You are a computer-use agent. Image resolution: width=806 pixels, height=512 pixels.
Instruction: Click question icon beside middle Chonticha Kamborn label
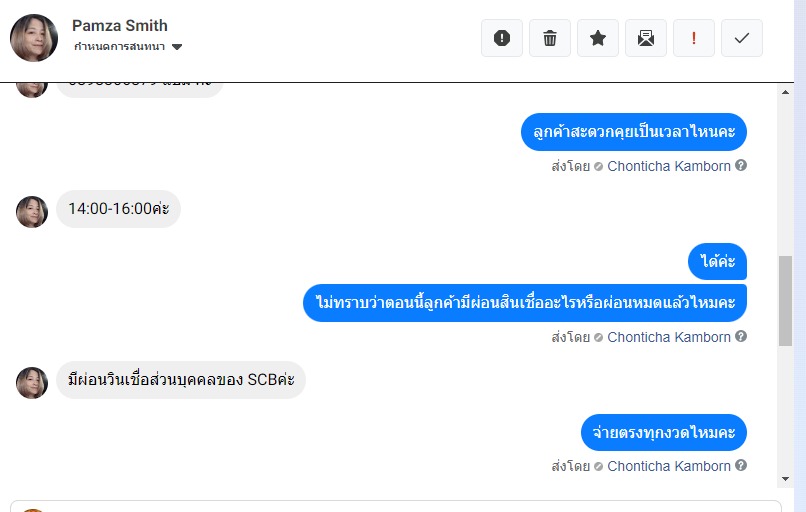pyautogui.click(x=741, y=336)
